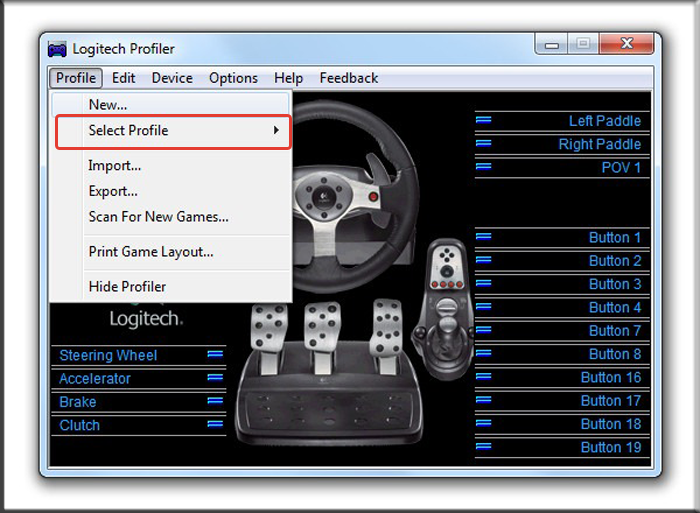Click the Button 19 blue indicator icon
Screen dimensions: 700x513
click(483, 446)
